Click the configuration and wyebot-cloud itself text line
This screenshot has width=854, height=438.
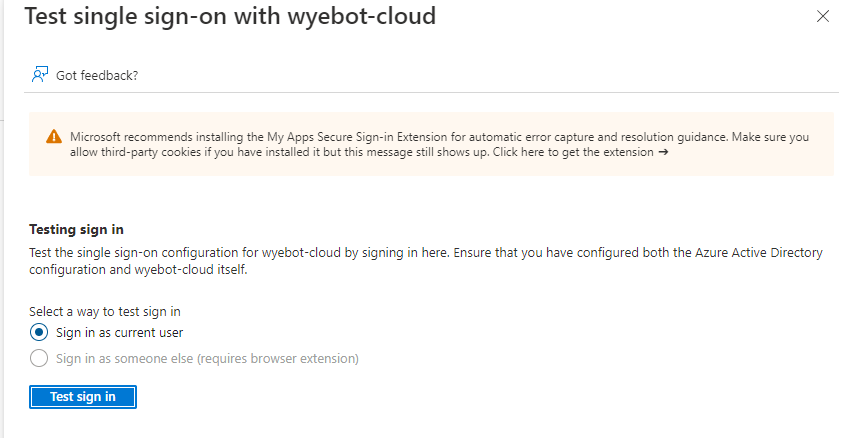[x=138, y=270]
